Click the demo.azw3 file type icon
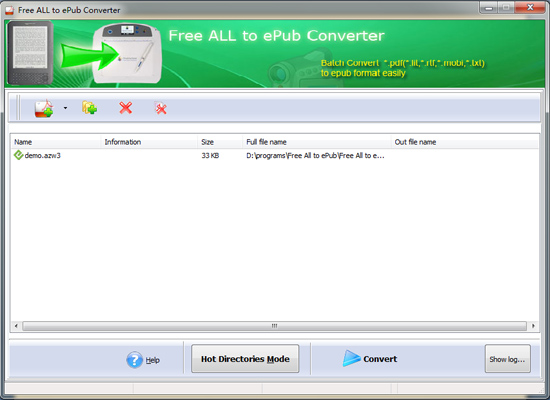 pyautogui.click(x=18, y=155)
